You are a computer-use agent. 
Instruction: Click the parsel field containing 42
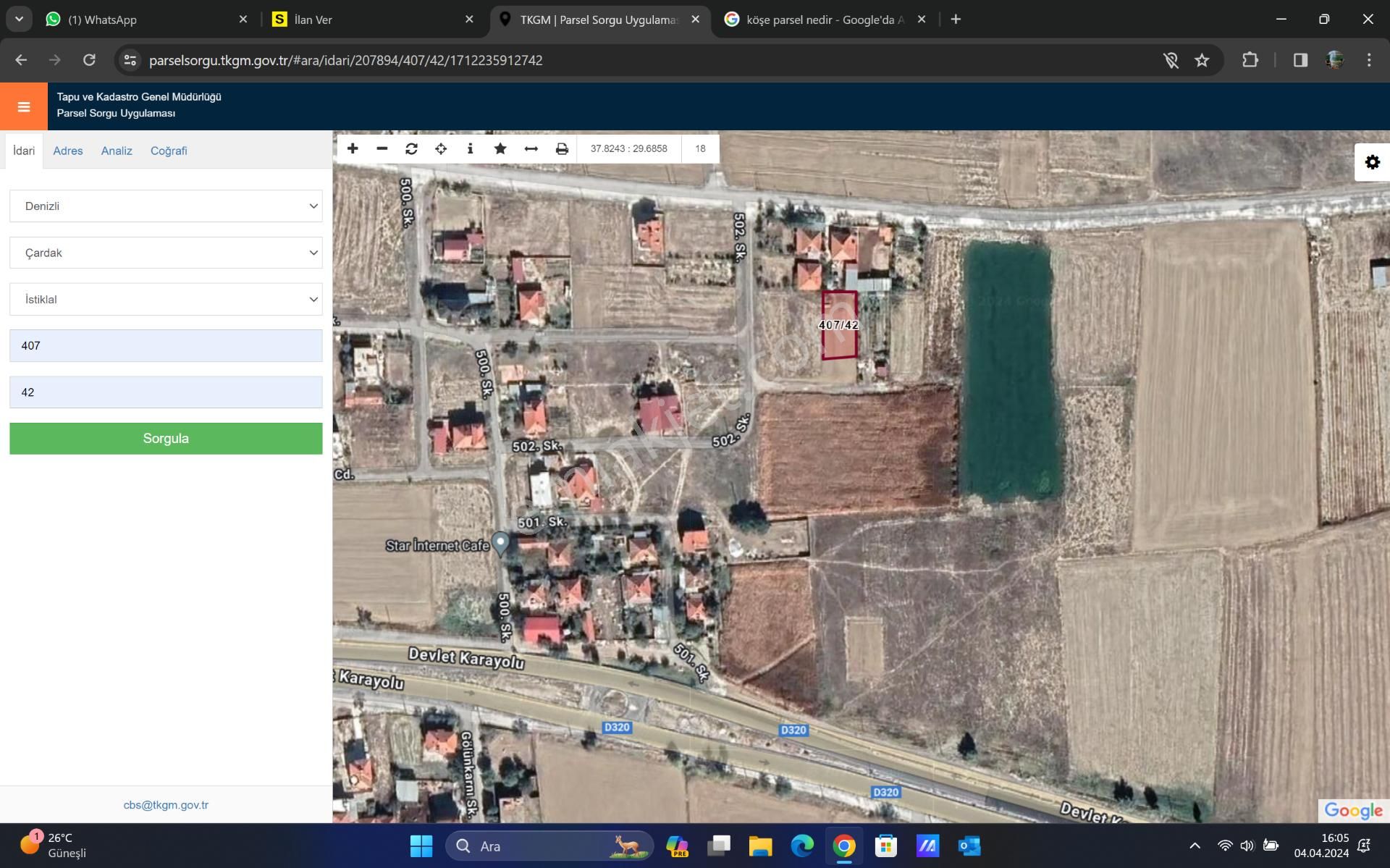click(x=166, y=392)
